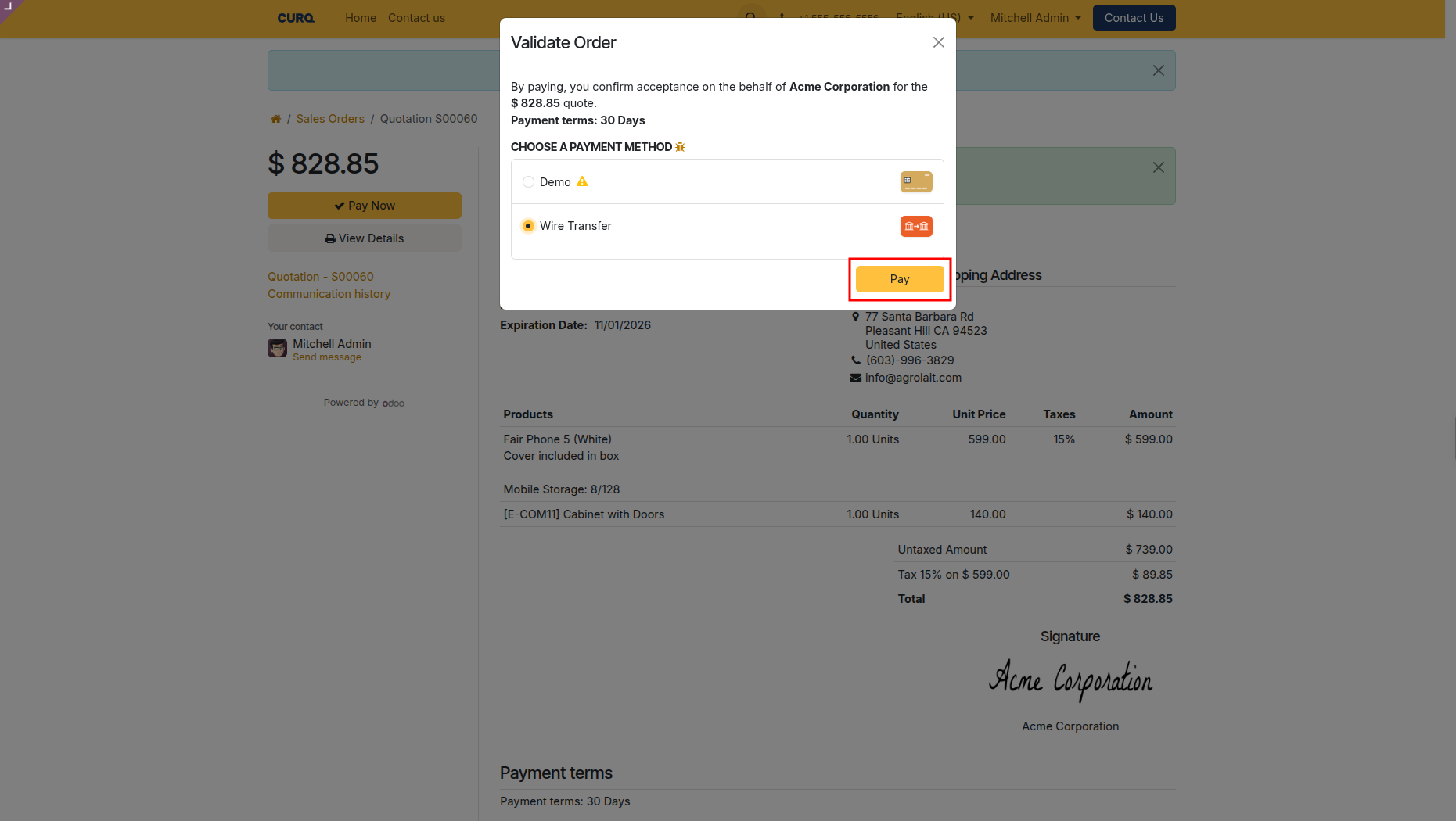This screenshot has width=1456, height=821.
Task: Click the Tax 15% on $ 599.00 line
Action: click(1035, 575)
